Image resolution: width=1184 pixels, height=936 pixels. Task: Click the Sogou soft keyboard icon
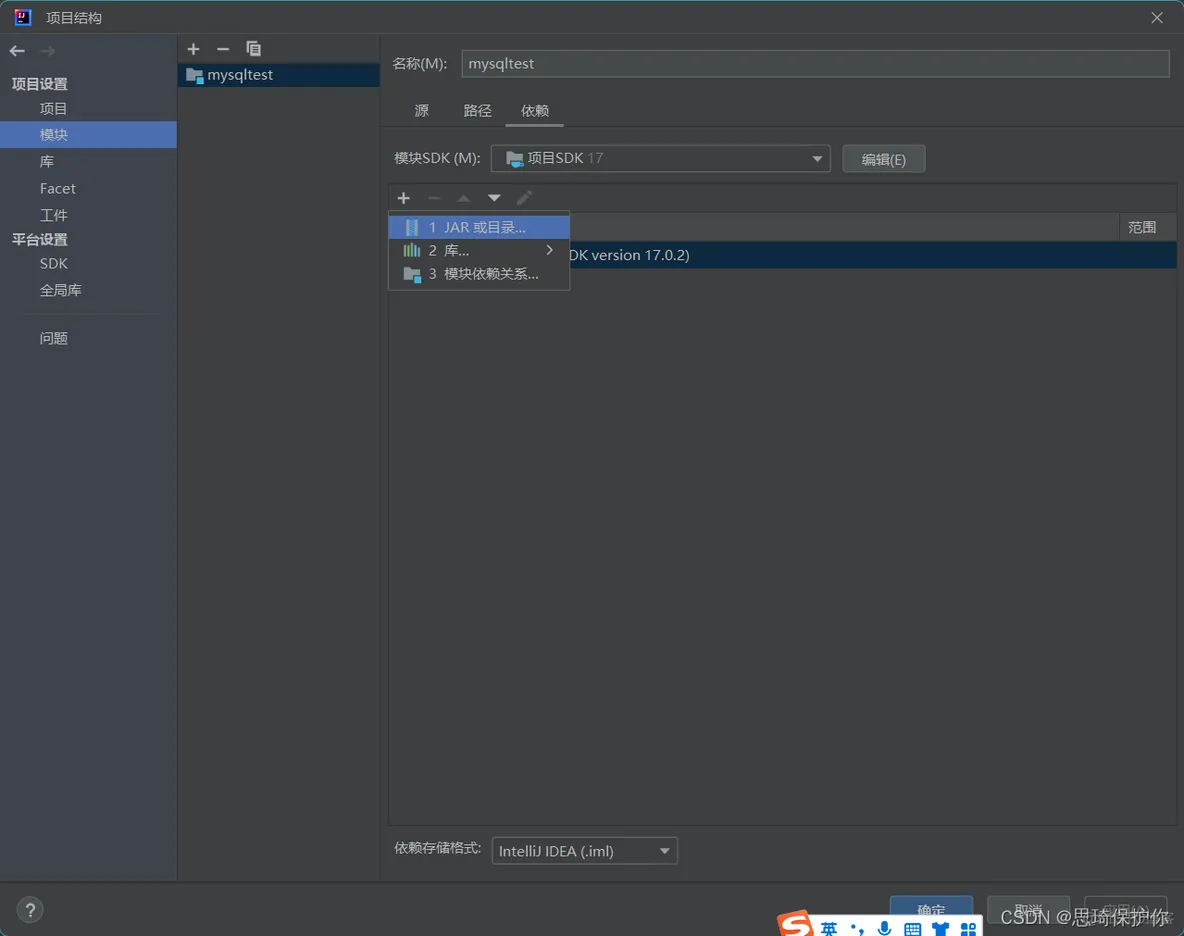click(x=912, y=929)
